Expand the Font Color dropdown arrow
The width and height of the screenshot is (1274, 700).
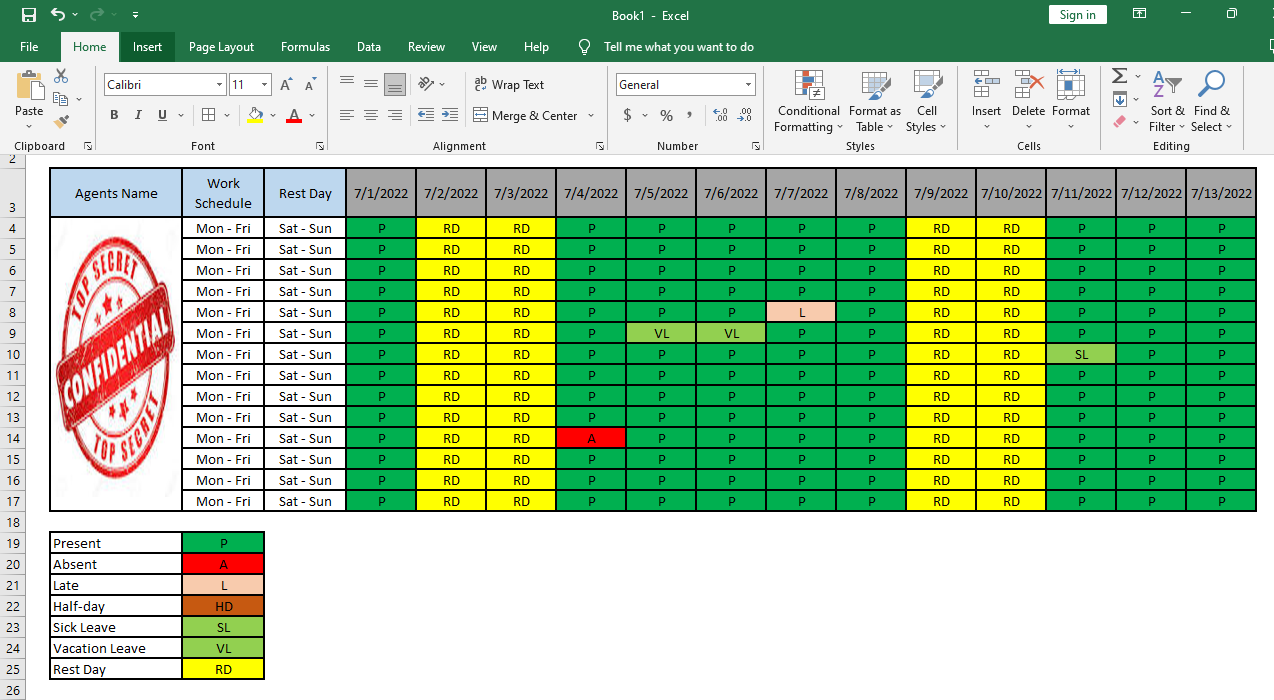point(312,116)
